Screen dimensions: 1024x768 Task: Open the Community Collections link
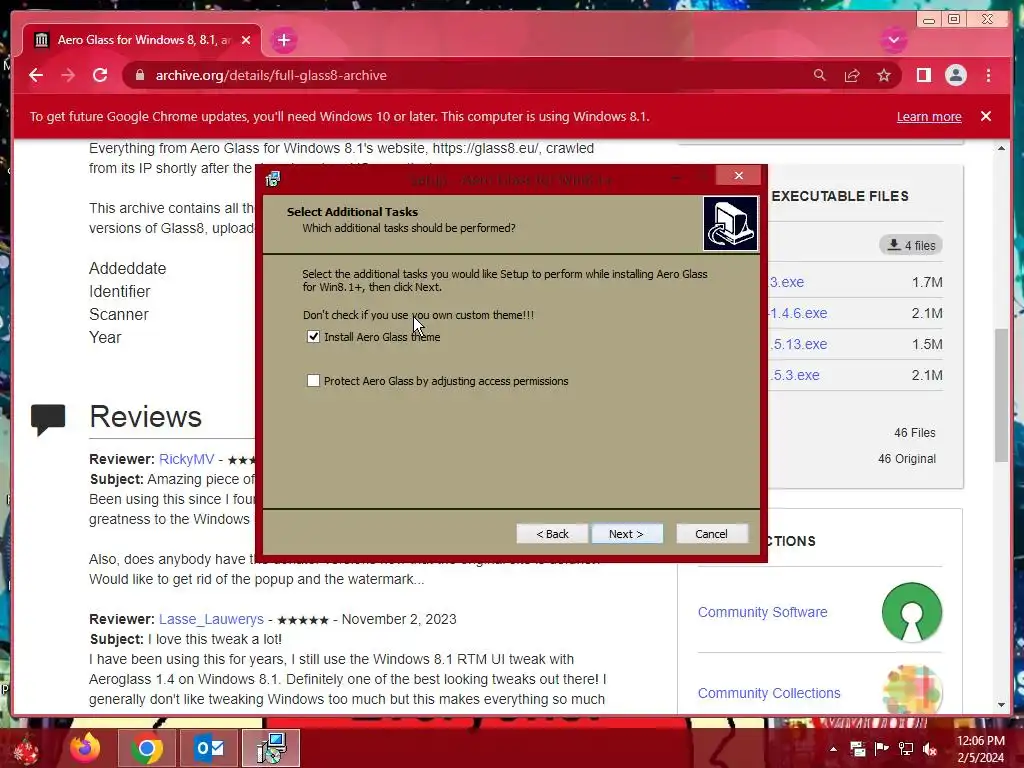pos(769,693)
